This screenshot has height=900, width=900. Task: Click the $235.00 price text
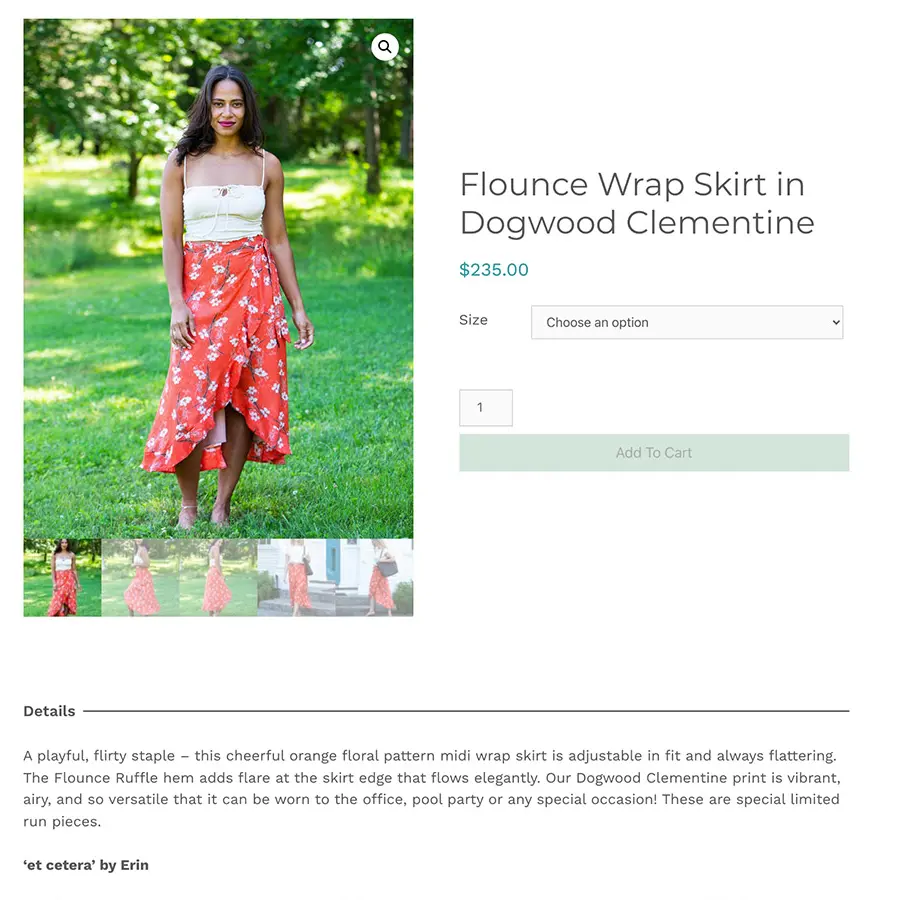(x=494, y=269)
